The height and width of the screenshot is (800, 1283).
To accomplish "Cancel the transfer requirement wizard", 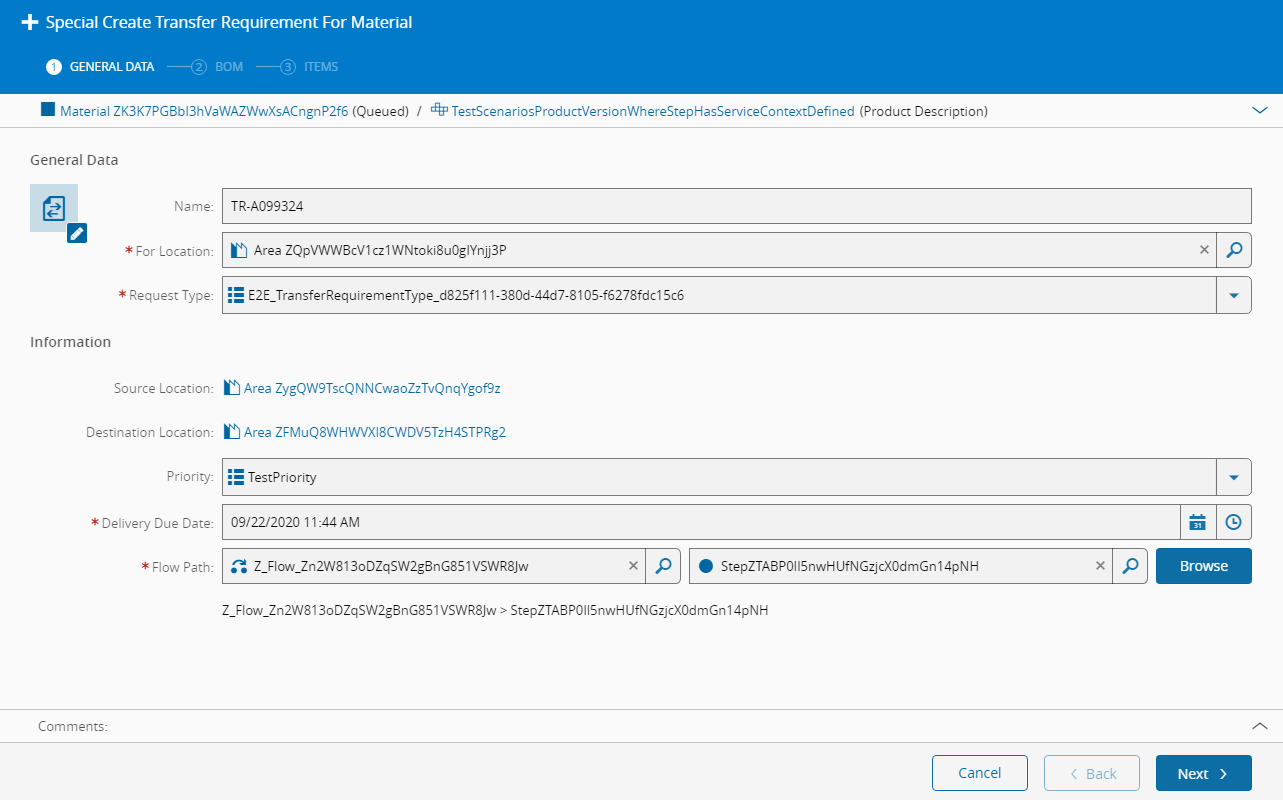I will click(979, 773).
